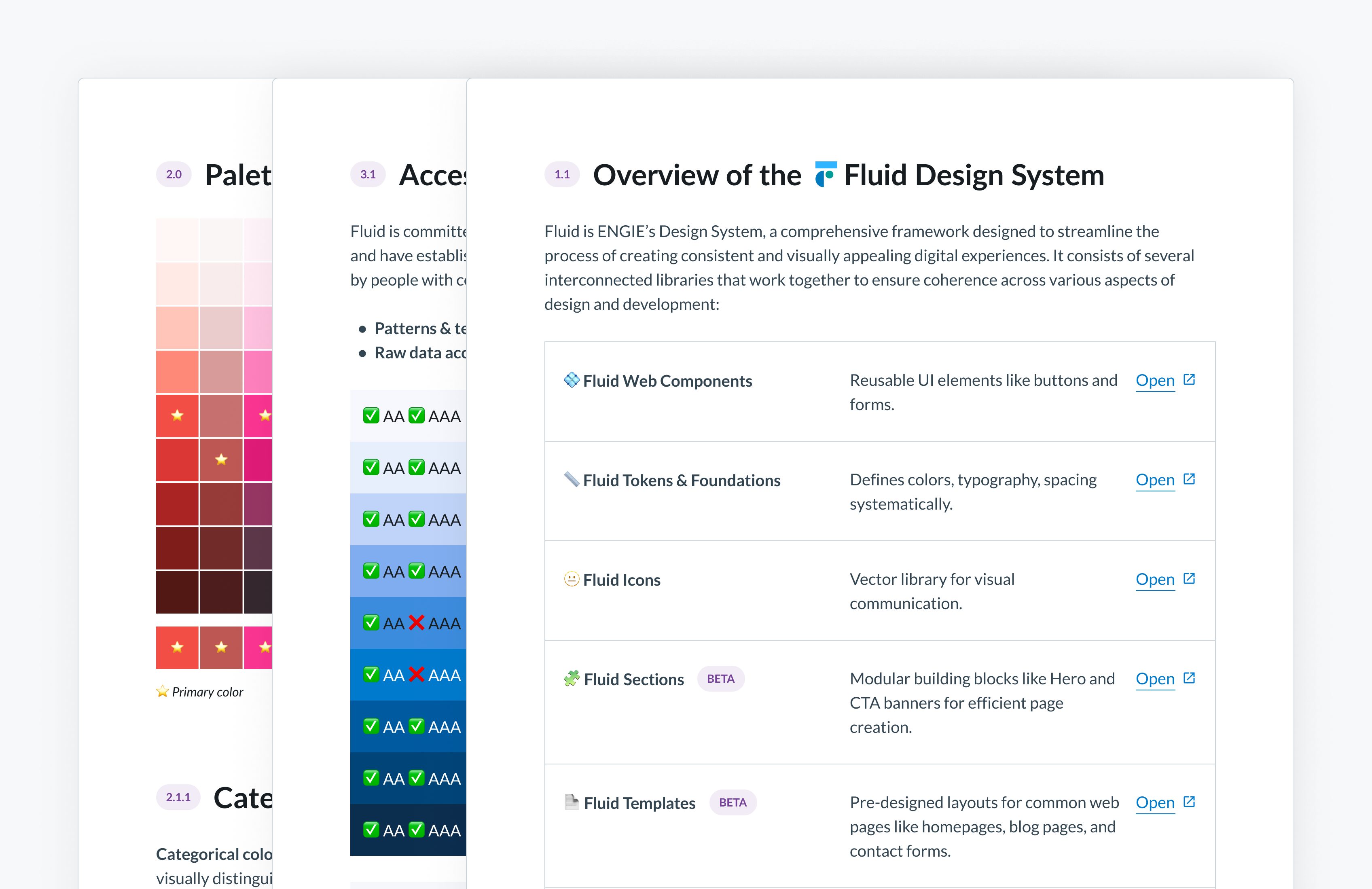Click the page icon beside Fluid Templates
The width and height of the screenshot is (1372, 889).
click(571, 802)
